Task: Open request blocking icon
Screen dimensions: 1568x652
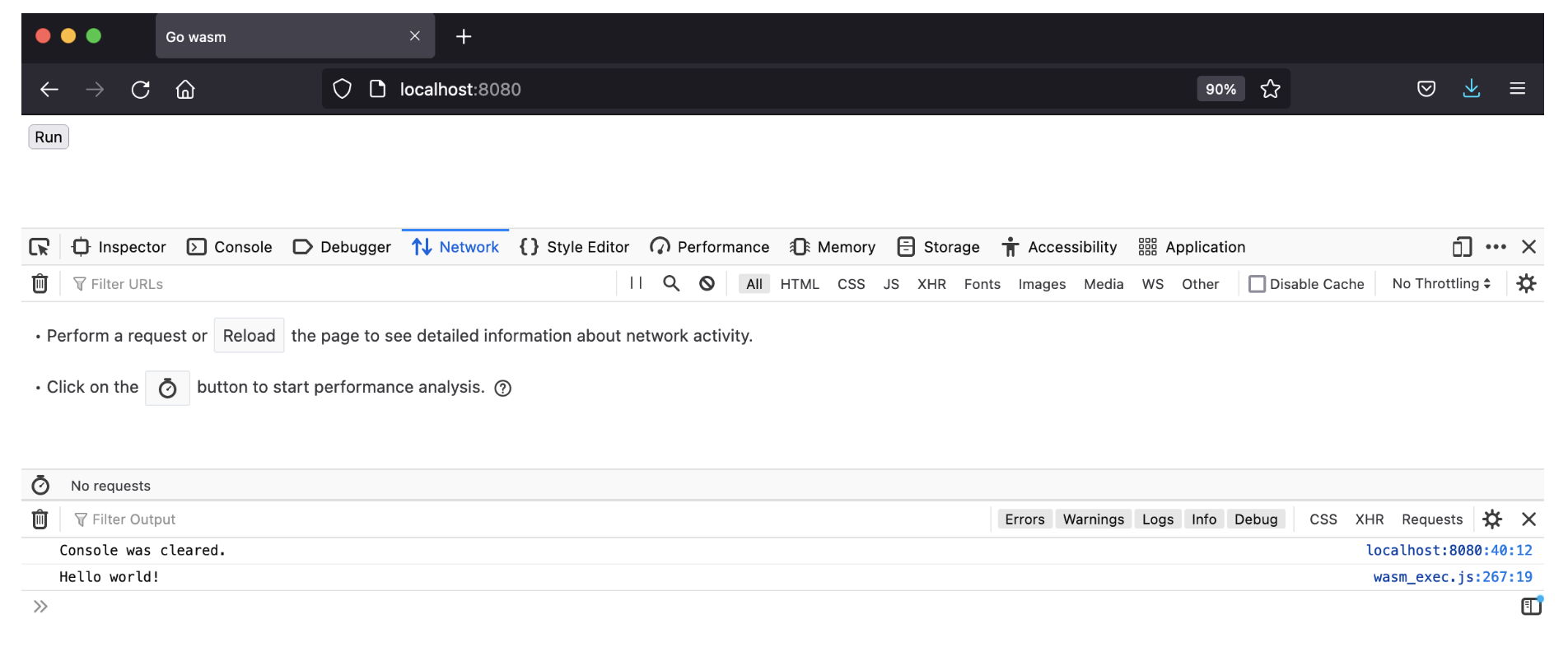Action: click(707, 283)
